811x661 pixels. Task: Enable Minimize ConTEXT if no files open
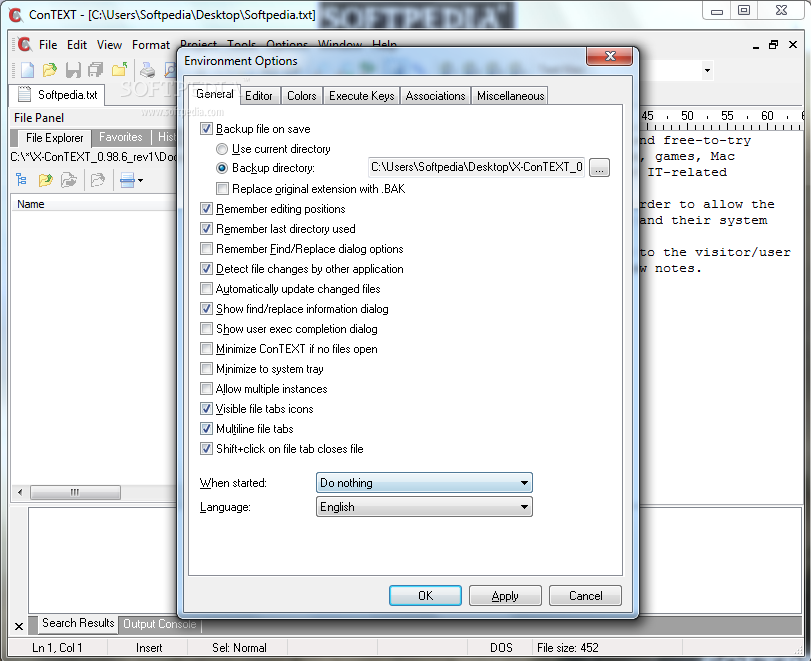click(x=206, y=349)
